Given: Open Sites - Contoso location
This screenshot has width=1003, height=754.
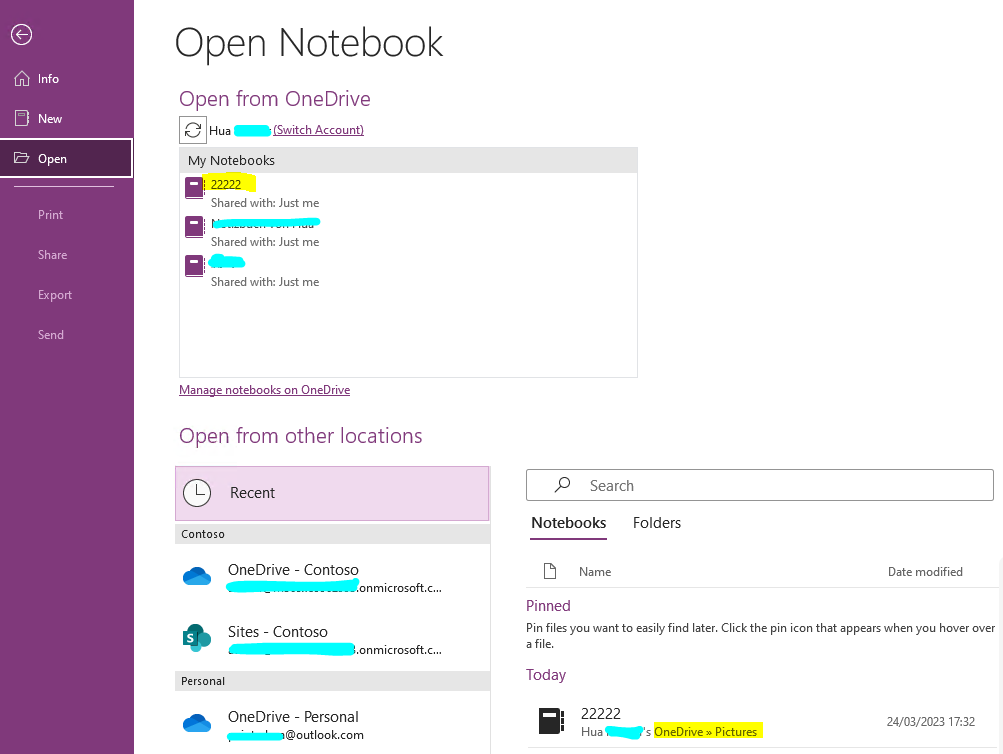Looking at the screenshot, I should (332, 640).
